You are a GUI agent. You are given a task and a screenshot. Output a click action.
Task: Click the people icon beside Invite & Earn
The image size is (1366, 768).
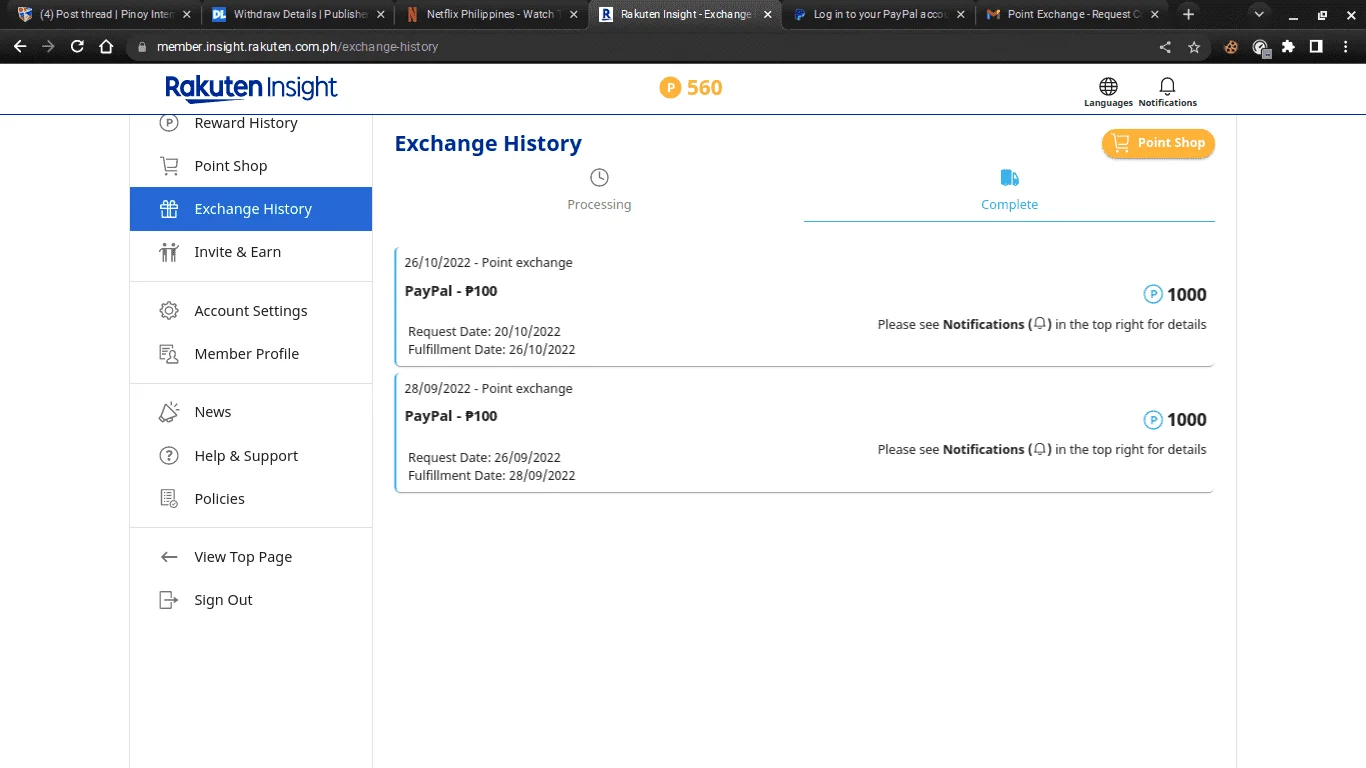(169, 252)
